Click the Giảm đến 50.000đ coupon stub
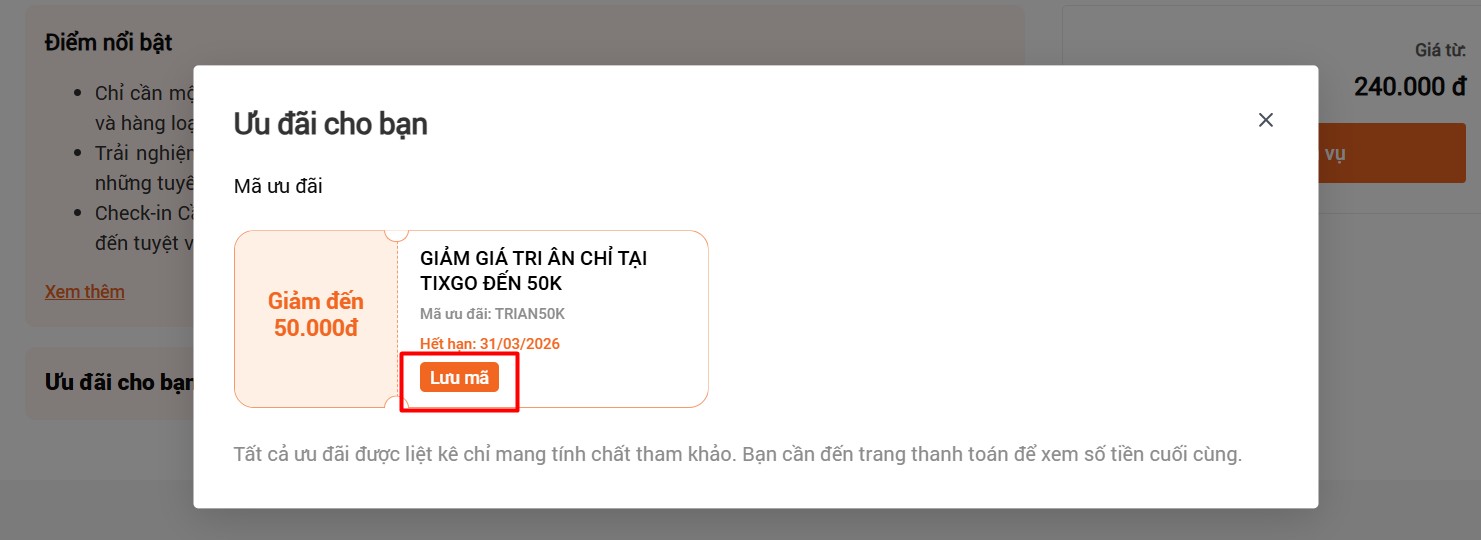 click(316, 315)
